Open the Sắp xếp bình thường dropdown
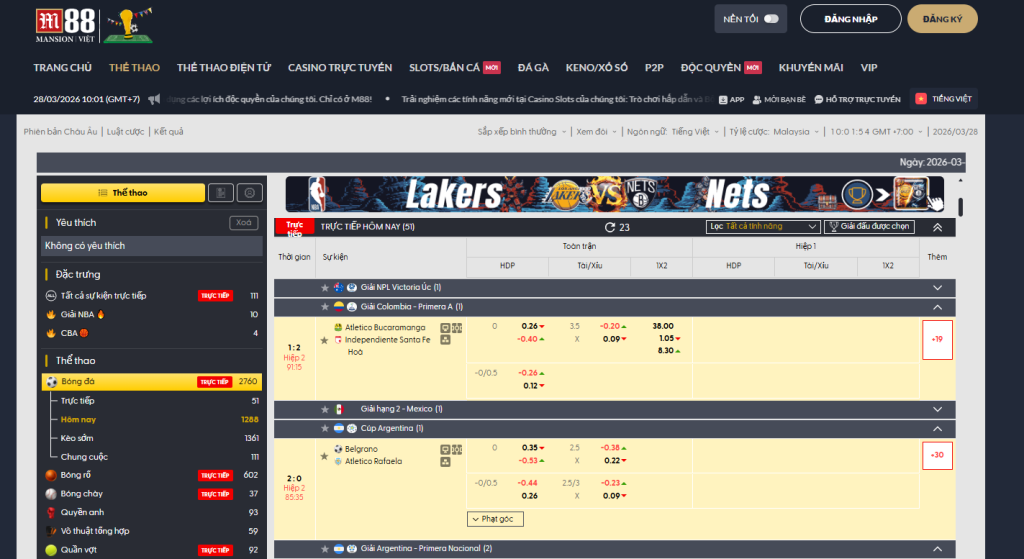The image size is (1024, 559). point(522,132)
